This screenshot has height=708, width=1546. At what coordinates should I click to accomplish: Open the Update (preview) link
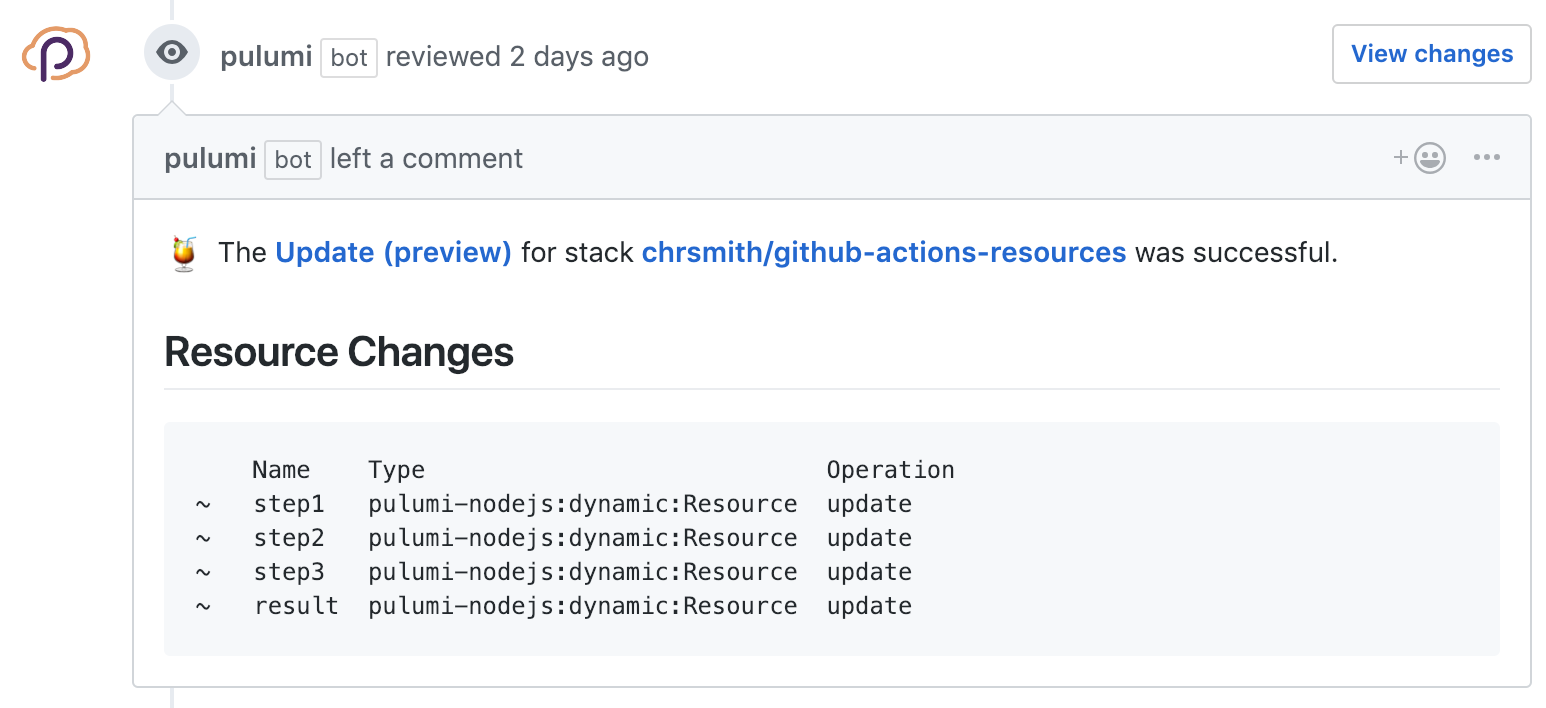click(393, 252)
